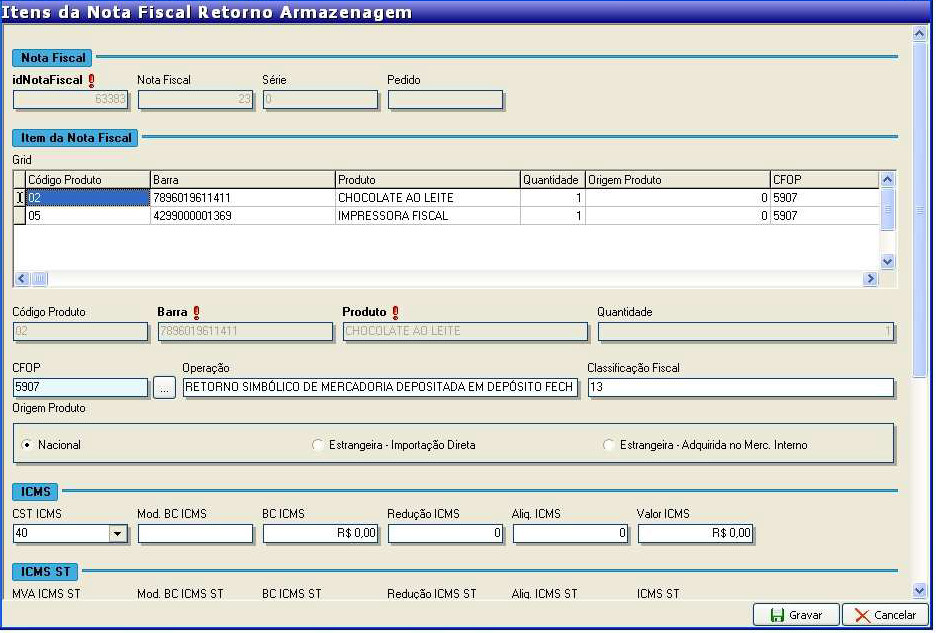The image size is (936, 633).
Task: Click the Operação text field
Action: click(x=380, y=388)
